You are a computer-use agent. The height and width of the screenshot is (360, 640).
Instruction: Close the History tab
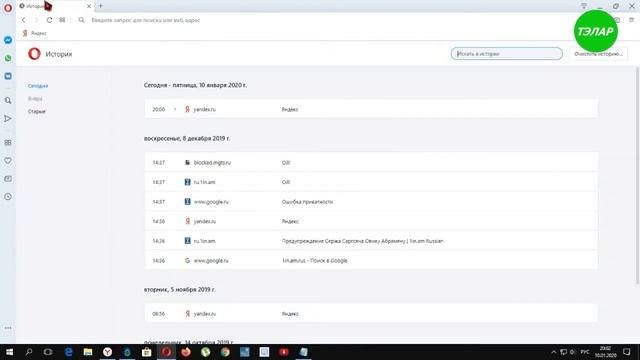89,6
